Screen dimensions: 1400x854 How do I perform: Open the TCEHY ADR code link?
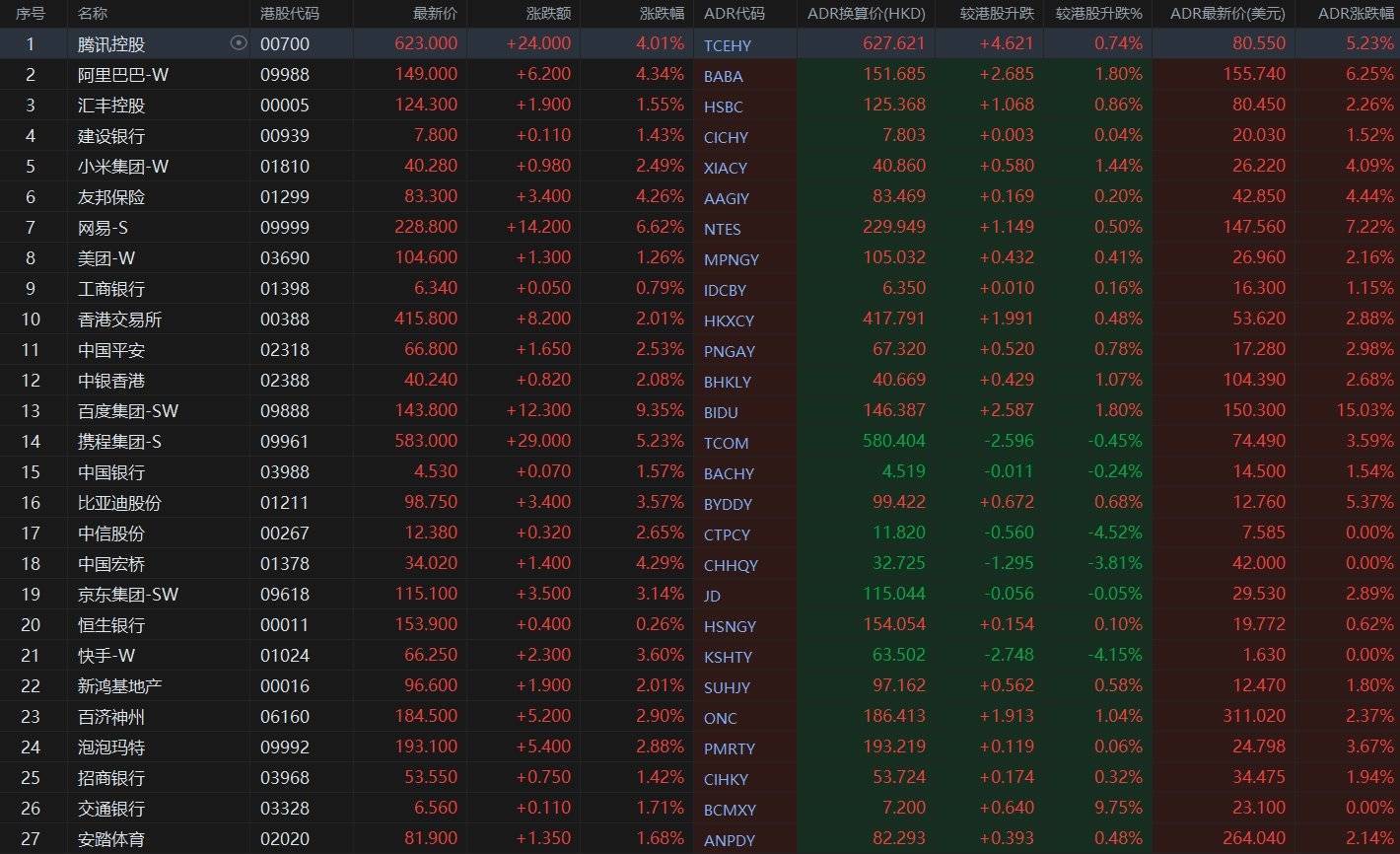(728, 45)
